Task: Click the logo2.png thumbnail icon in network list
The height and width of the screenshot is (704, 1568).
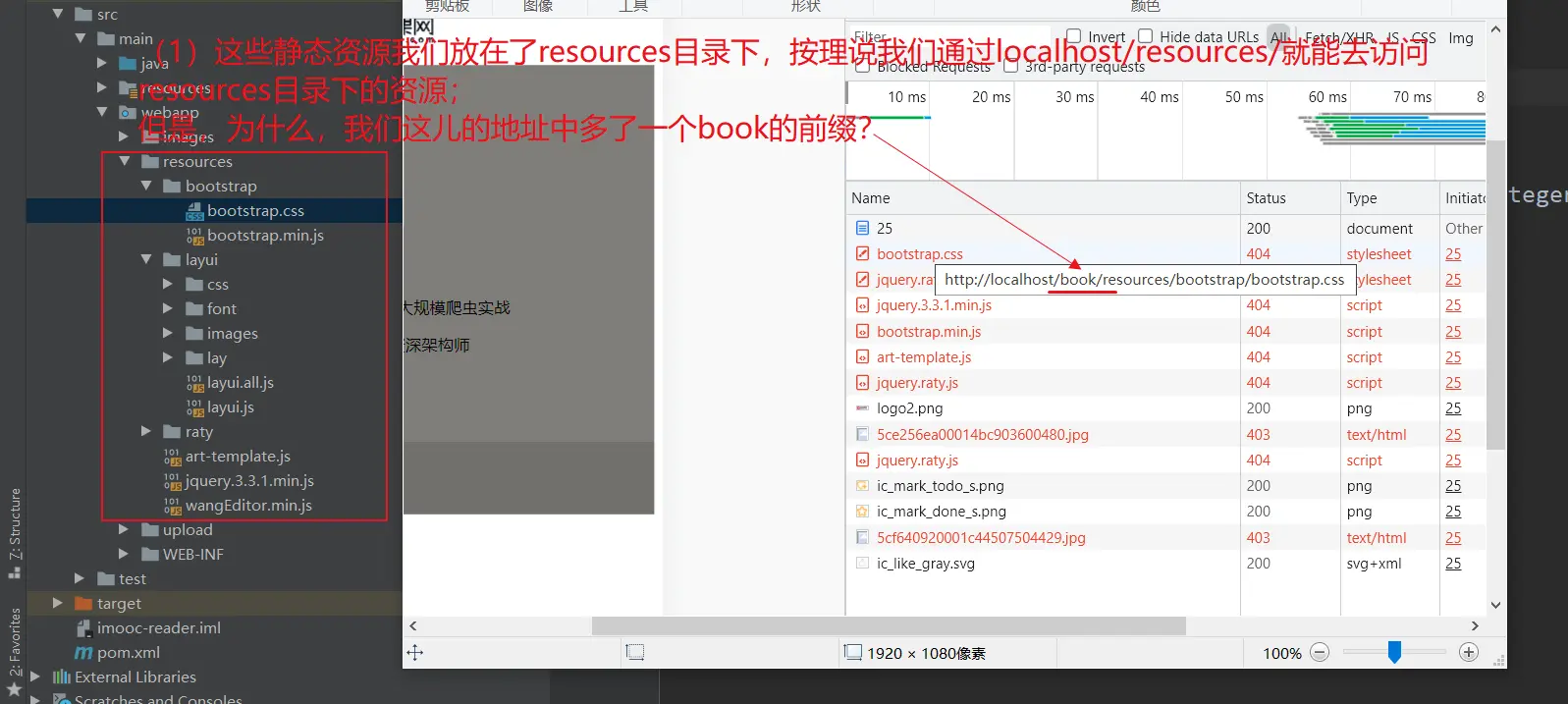Action: click(862, 407)
